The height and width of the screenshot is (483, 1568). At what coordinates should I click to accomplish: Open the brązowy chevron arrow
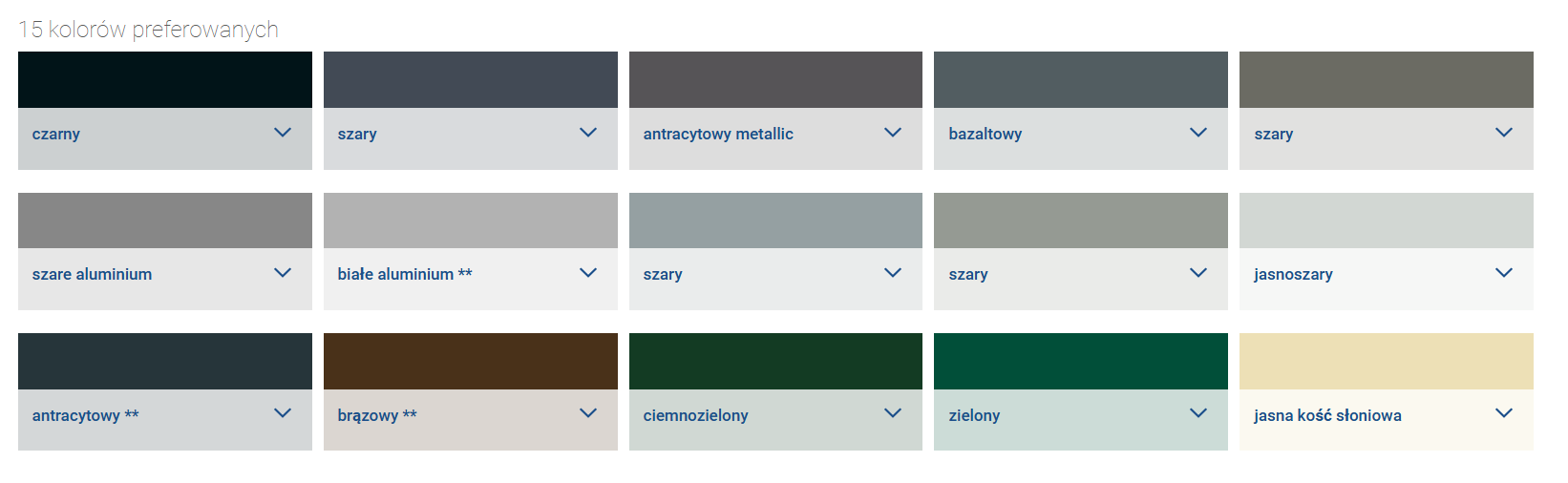pos(588,413)
